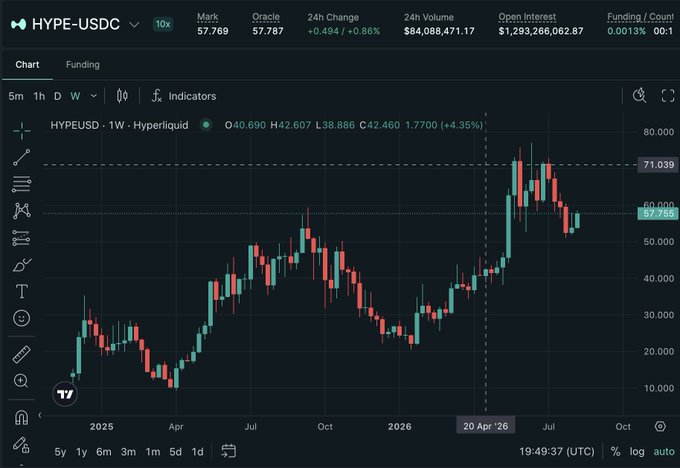The height and width of the screenshot is (468, 680).
Task: Set chart range to 5d
Action: point(175,452)
